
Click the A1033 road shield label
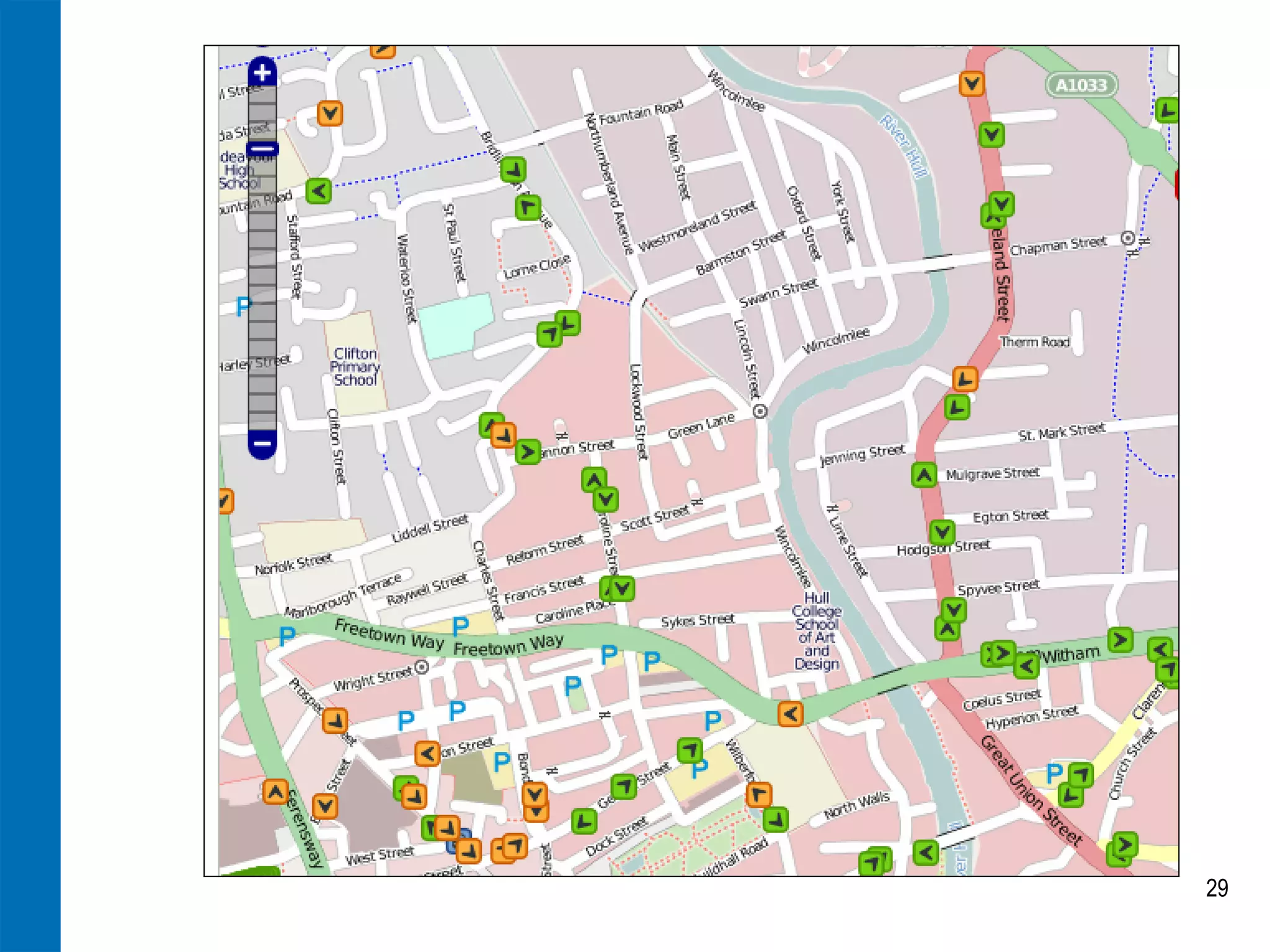tap(1081, 85)
